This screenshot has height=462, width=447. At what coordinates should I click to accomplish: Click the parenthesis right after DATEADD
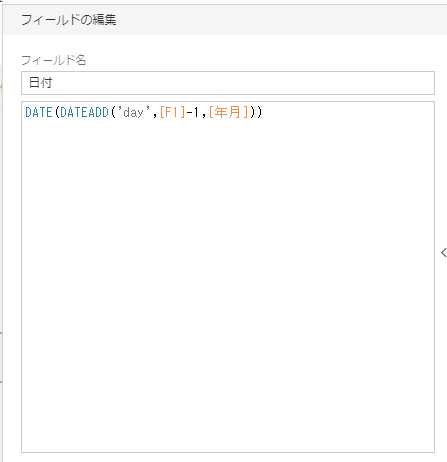[113, 112]
